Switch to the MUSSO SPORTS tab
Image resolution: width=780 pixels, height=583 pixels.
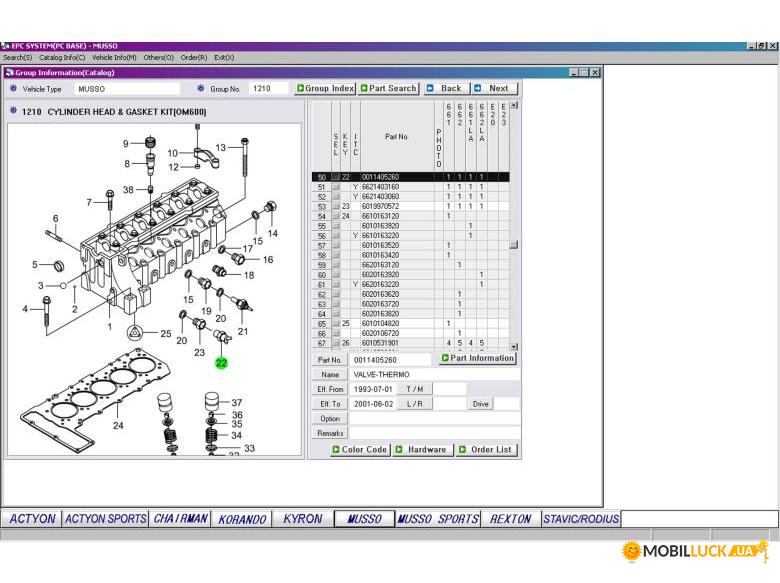(x=438, y=519)
